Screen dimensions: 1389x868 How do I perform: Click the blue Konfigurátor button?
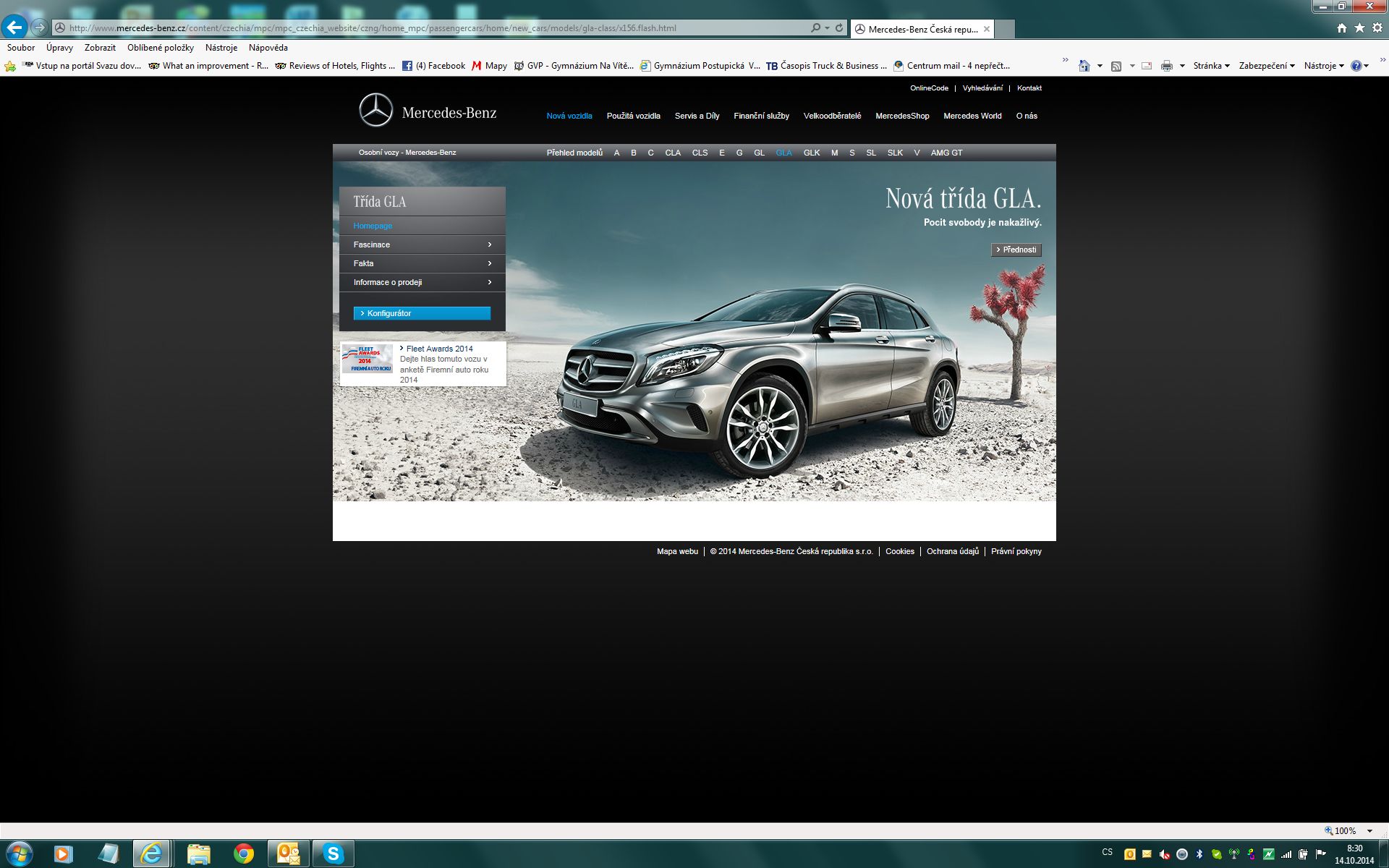422,313
